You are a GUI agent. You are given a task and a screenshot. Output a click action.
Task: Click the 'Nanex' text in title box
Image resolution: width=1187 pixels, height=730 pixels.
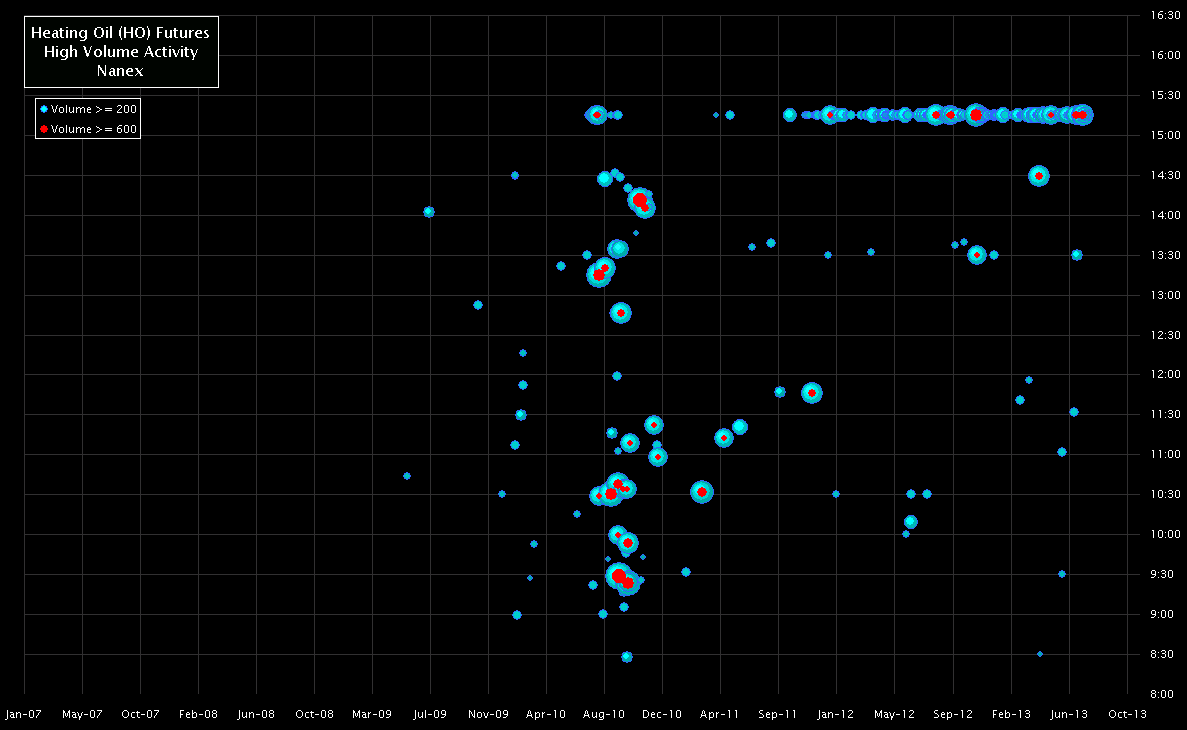click(x=120, y=70)
